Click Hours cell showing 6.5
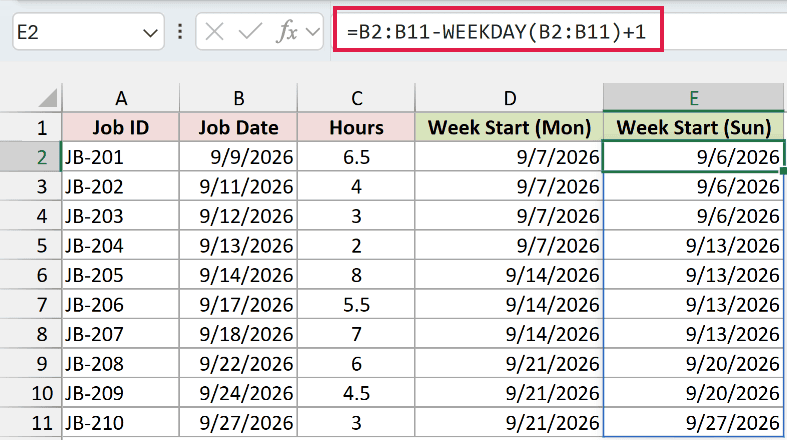The width and height of the screenshot is (787, 440). pyautogui.click(x=356, y=157)
